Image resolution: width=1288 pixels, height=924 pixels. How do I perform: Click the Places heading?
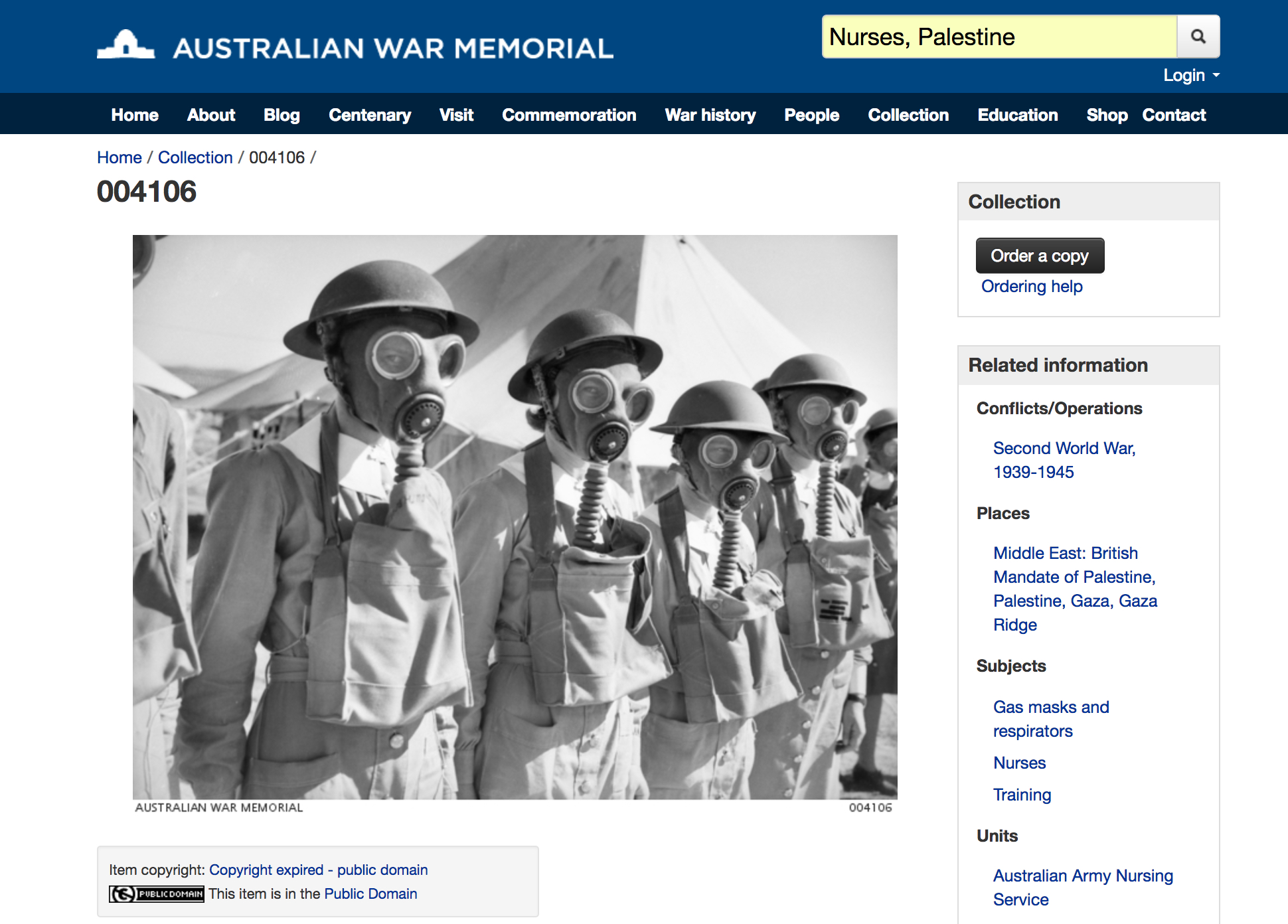pyautogui.click(x=1003, y=513)
